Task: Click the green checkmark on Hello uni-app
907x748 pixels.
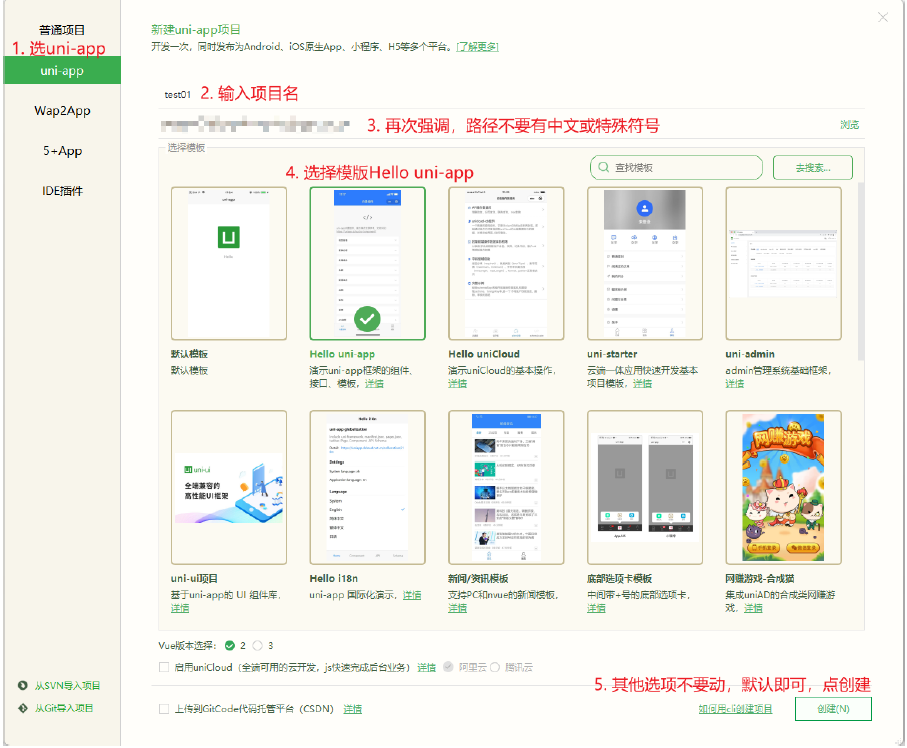Action: pos(367,318)
